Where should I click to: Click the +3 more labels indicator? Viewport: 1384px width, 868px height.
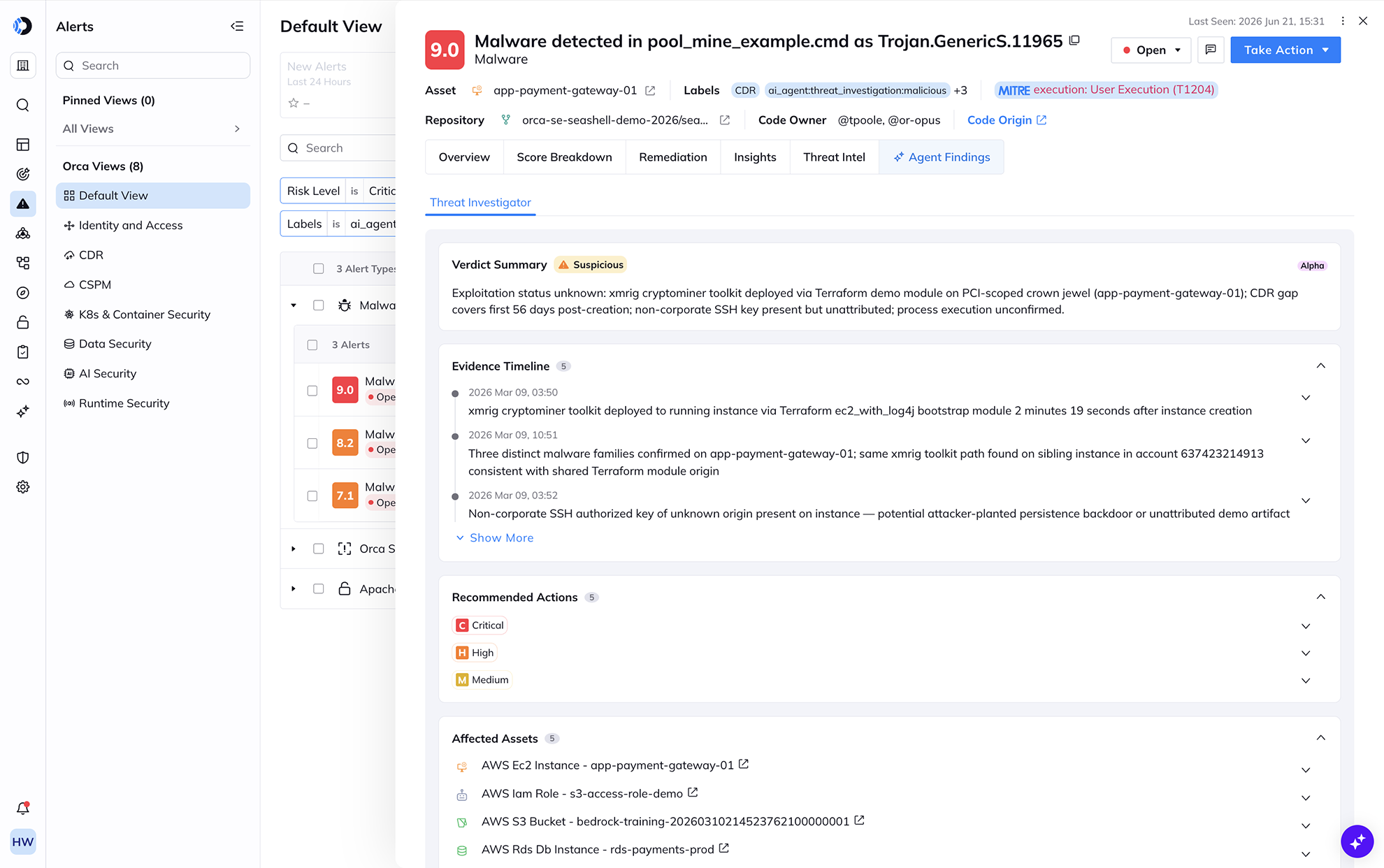click(960, 90)
